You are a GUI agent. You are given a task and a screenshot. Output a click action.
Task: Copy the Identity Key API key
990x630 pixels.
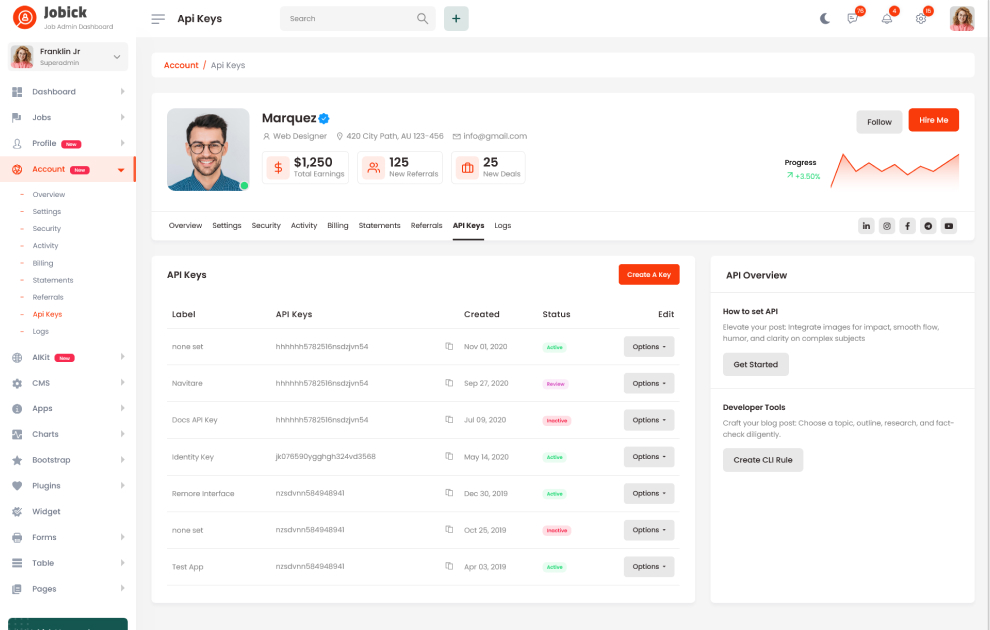(x=449, y=457)
